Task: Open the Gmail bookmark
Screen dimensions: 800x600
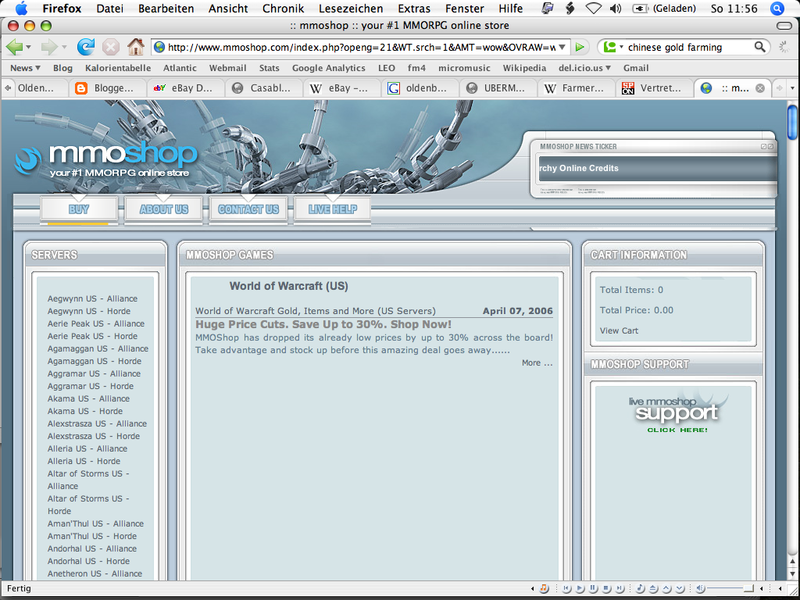Action: tap(636, 68)
